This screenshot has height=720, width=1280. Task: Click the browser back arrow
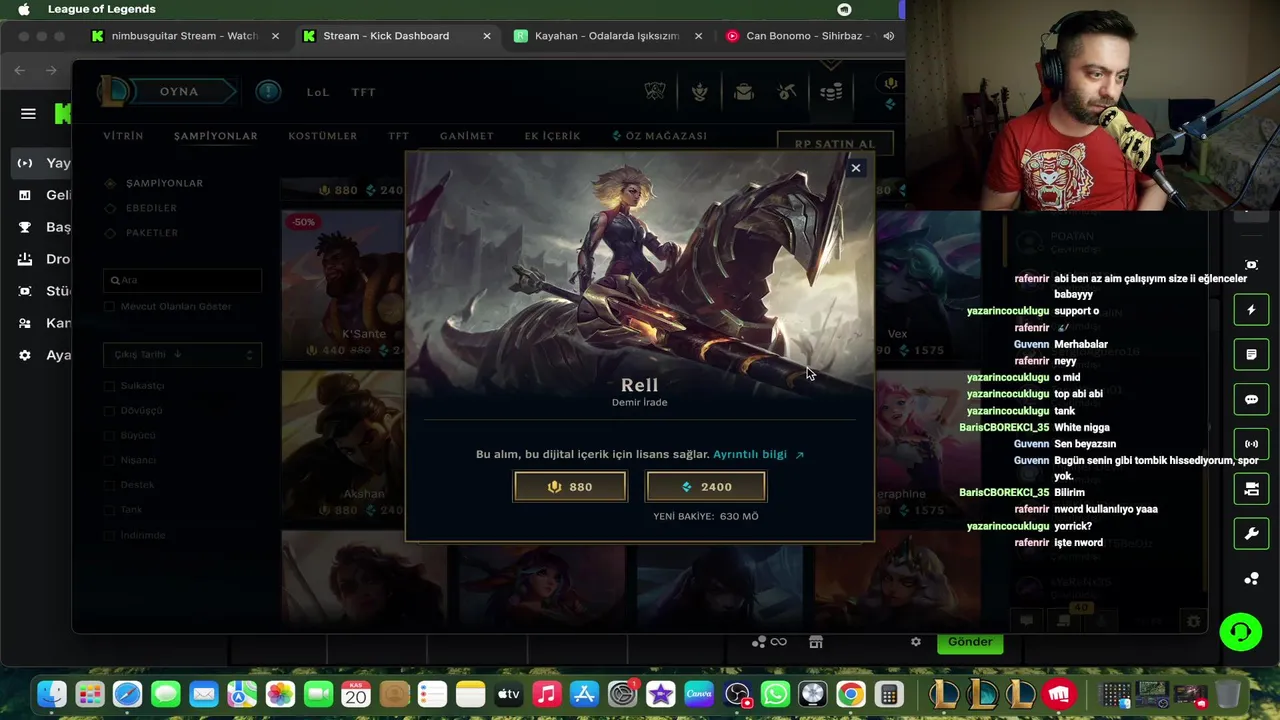[20, 70]
